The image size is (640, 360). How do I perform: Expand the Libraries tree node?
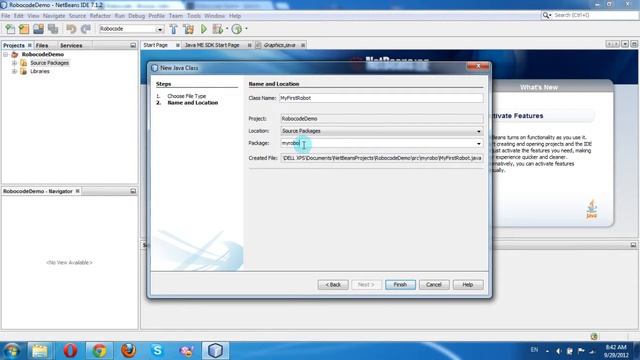click(14, 71)
